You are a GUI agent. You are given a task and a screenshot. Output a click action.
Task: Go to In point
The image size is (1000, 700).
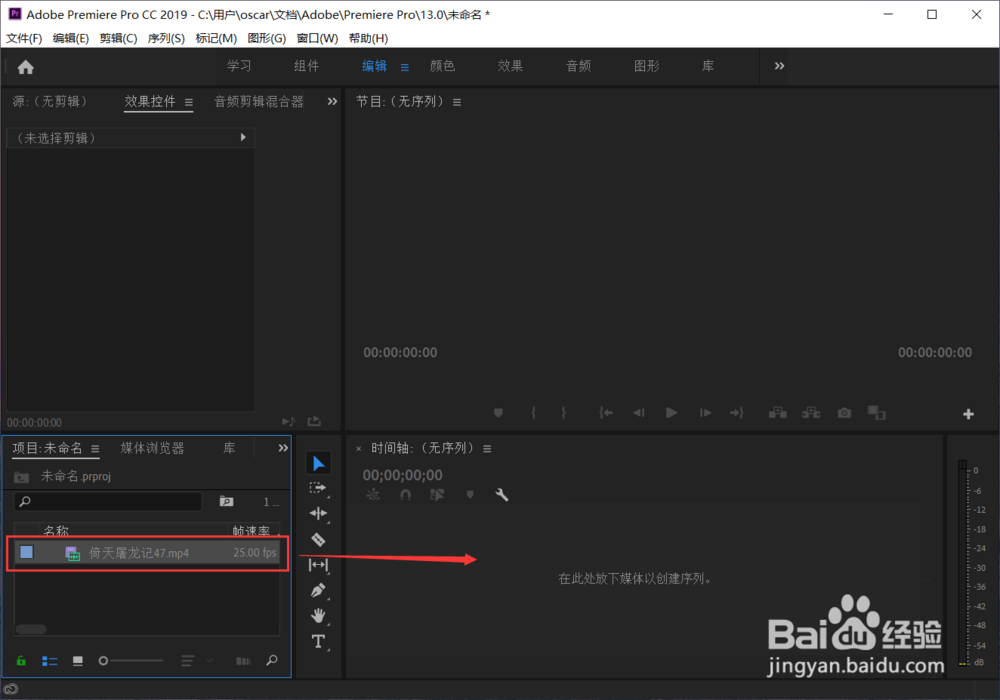[x=605, y=413]
